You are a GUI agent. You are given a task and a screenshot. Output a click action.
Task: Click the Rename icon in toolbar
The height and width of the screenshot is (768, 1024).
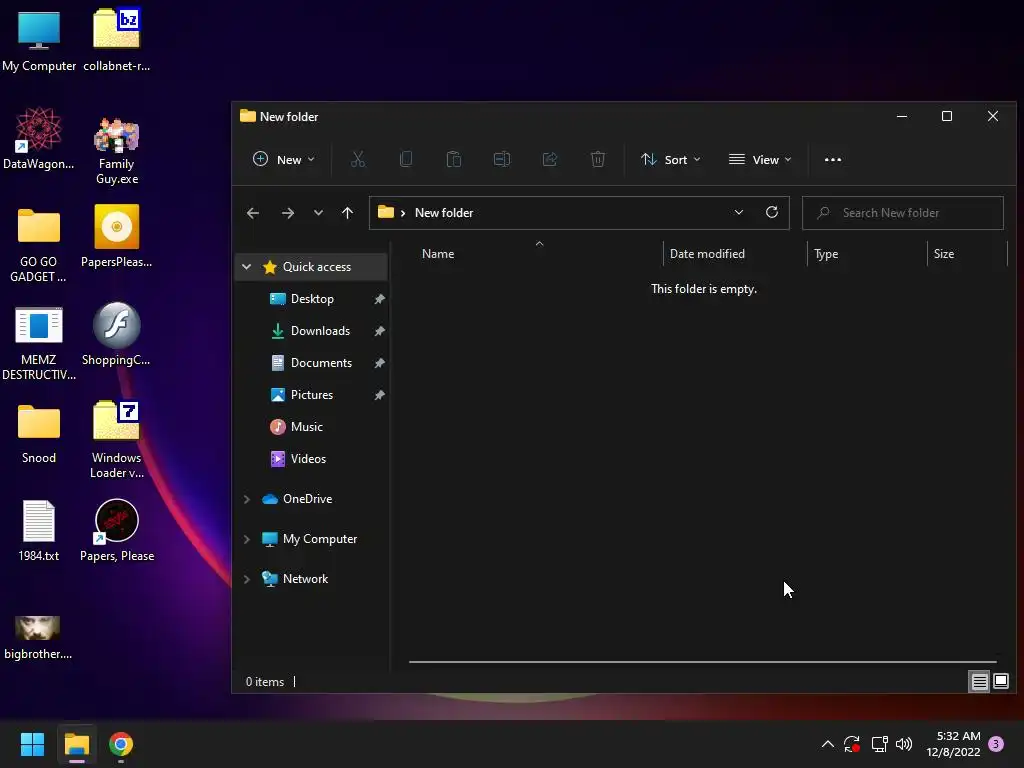502,159
